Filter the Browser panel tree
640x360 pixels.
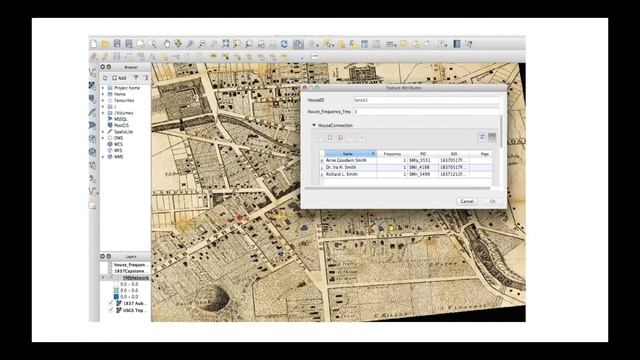(136, 78)
